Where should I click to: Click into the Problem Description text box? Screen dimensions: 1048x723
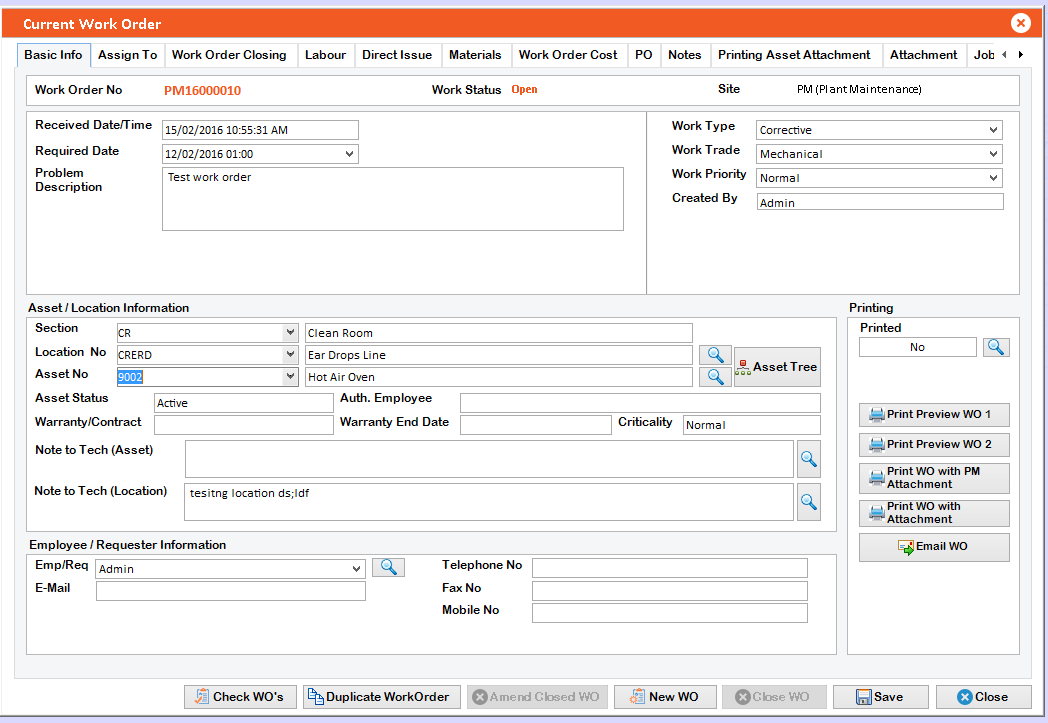[x=392, y=199]
